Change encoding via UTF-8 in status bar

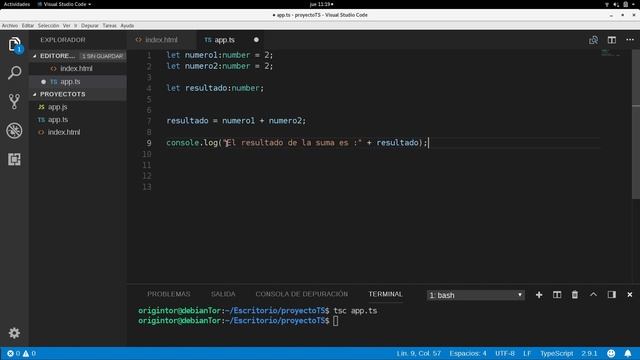click(x=505, y=353)
